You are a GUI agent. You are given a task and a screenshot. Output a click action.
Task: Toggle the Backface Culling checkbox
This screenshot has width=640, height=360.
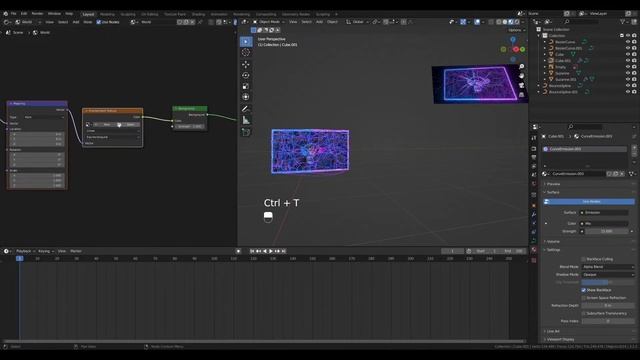[583, 259]
